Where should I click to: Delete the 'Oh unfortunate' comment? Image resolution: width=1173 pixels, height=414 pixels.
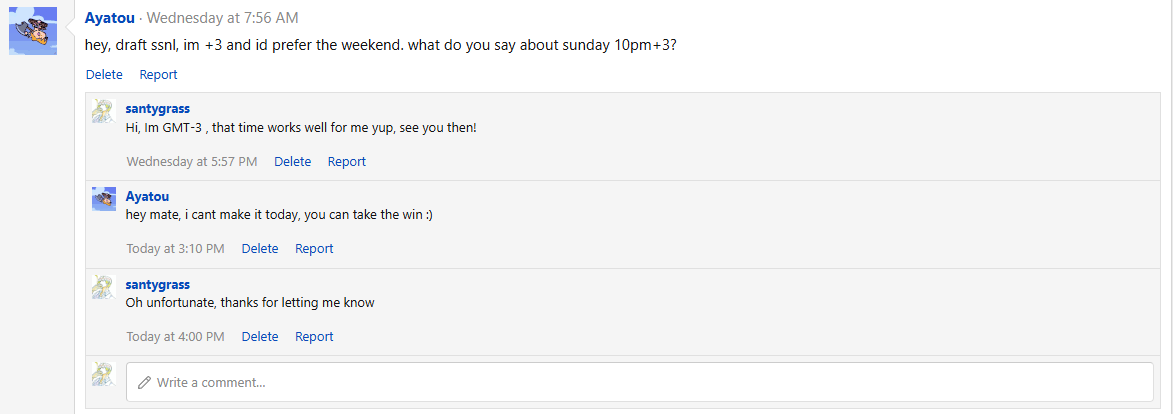[x=260, y=336]
